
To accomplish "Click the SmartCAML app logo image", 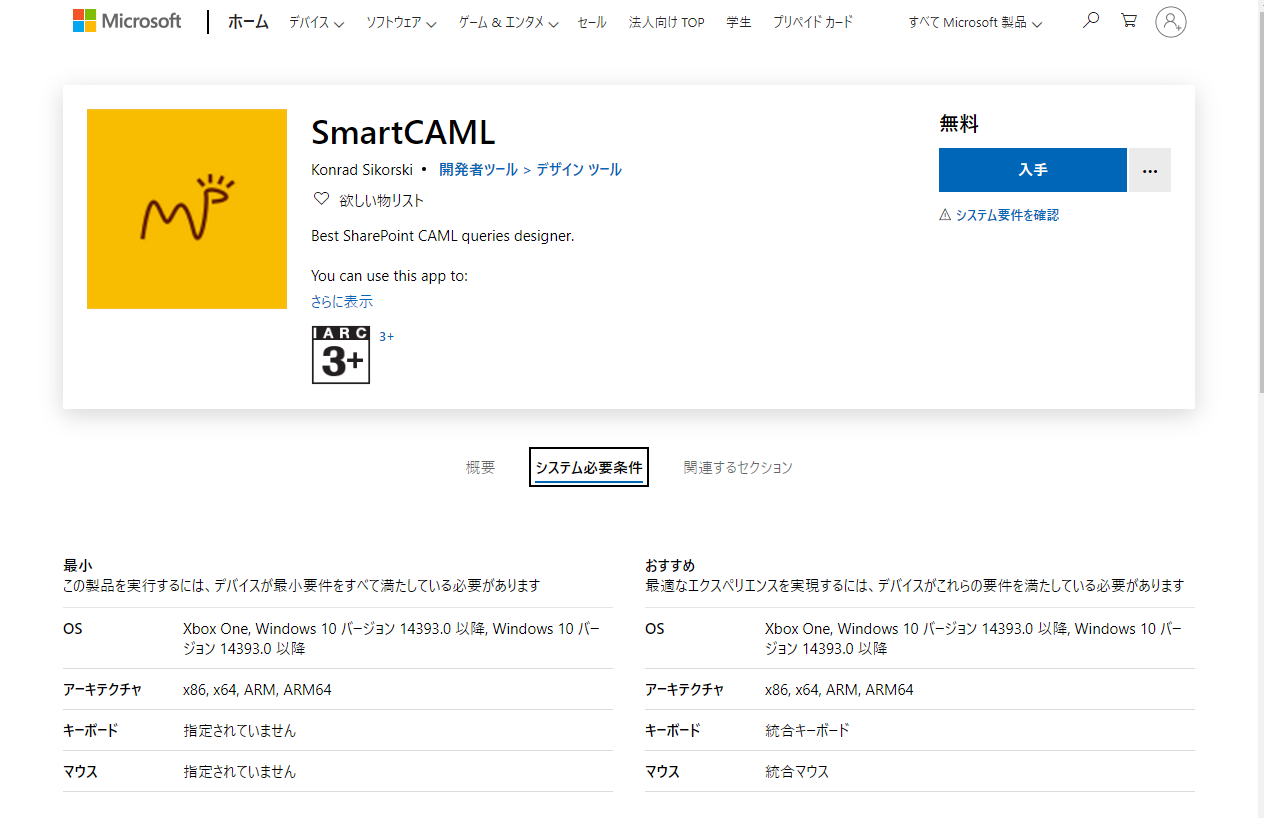I will pos(187,209).
